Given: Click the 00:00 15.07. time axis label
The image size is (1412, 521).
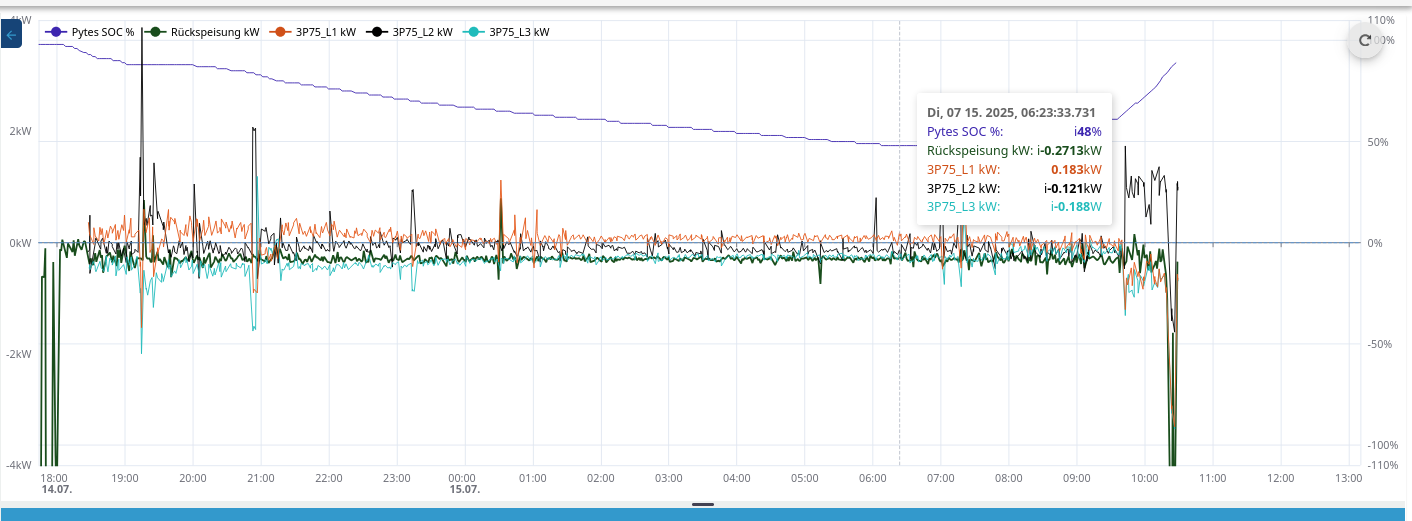Looking at the screenshot, I should click(x=464, y=484).
